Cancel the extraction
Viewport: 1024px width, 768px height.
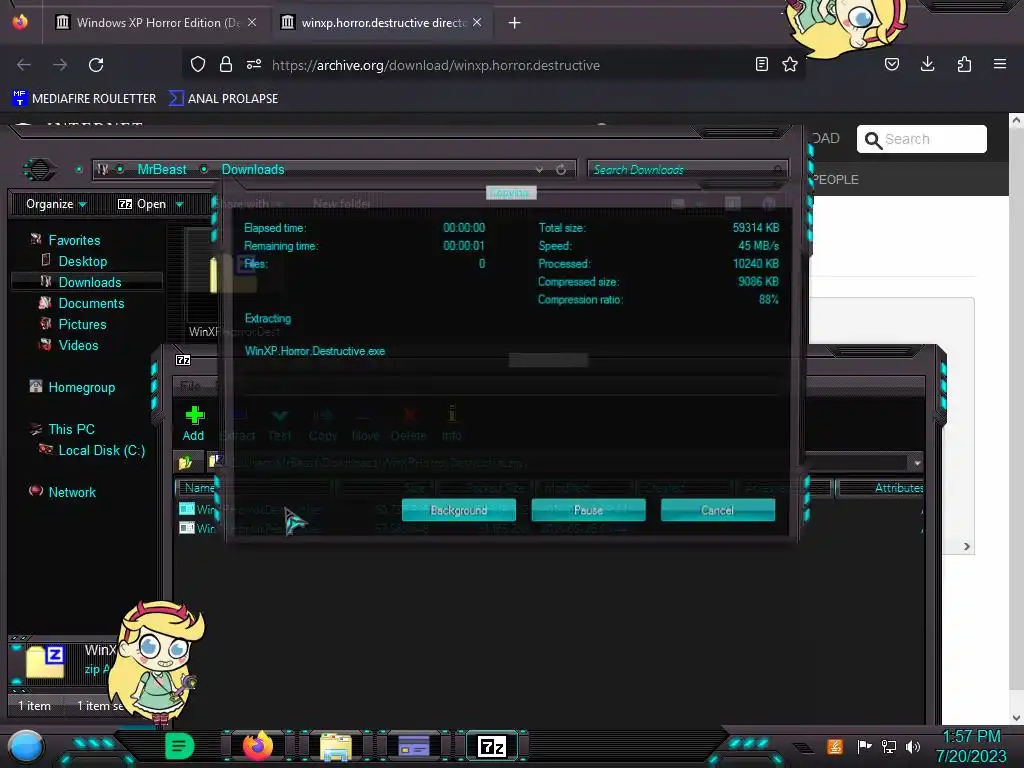tap(718, 511)
